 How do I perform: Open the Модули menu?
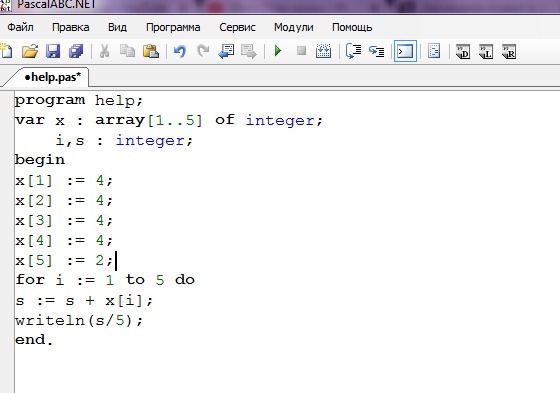coord(294,28)
